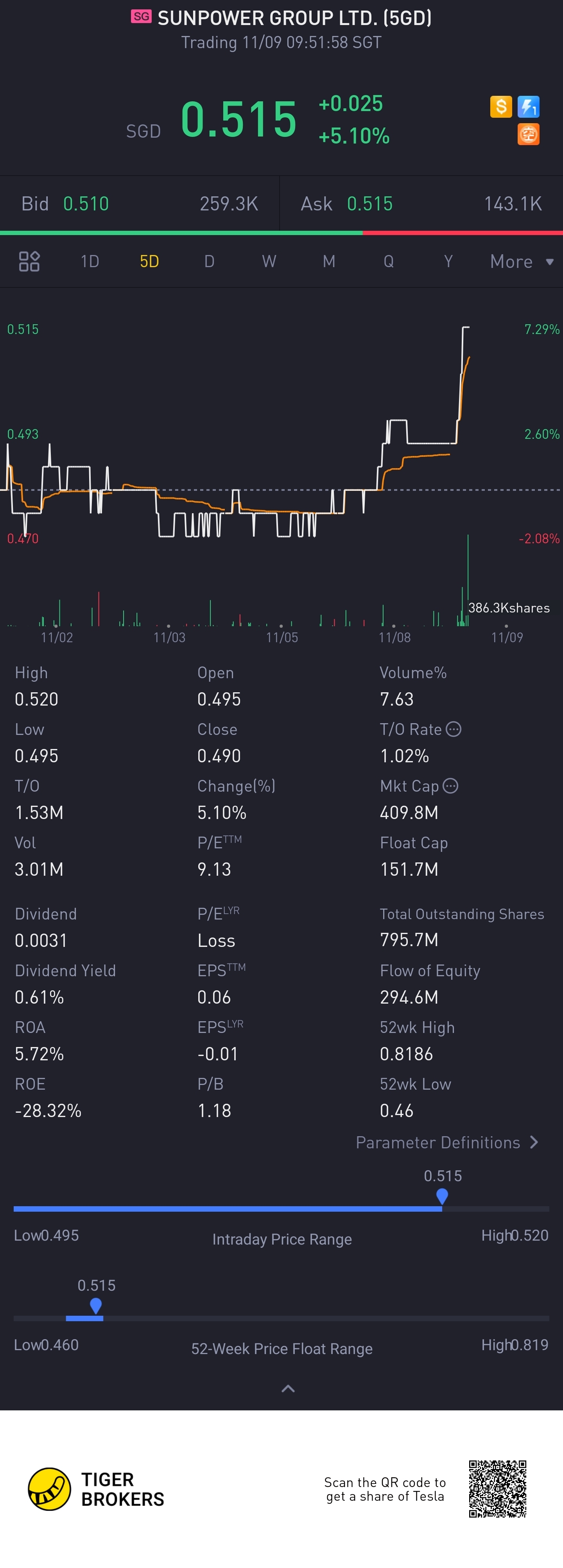Tap the Mkt Cap value 409.8M
Viewport: 563px width, 1568px height.
(409, 812)
